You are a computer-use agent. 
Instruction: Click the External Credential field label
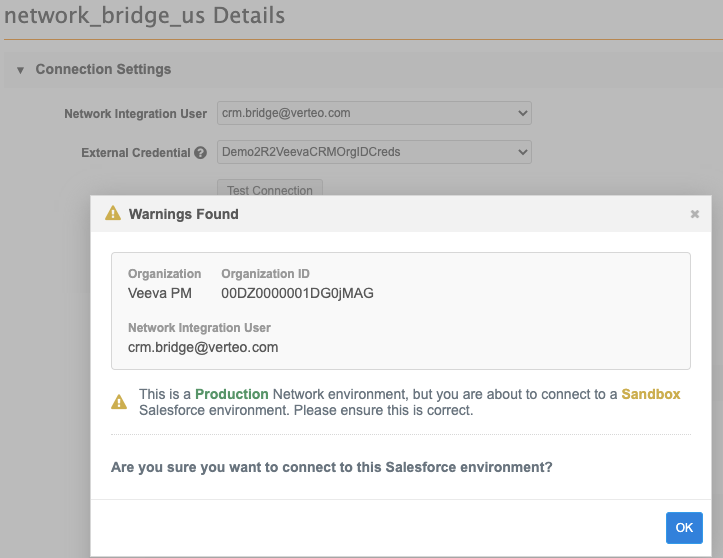tap(135, 153)
